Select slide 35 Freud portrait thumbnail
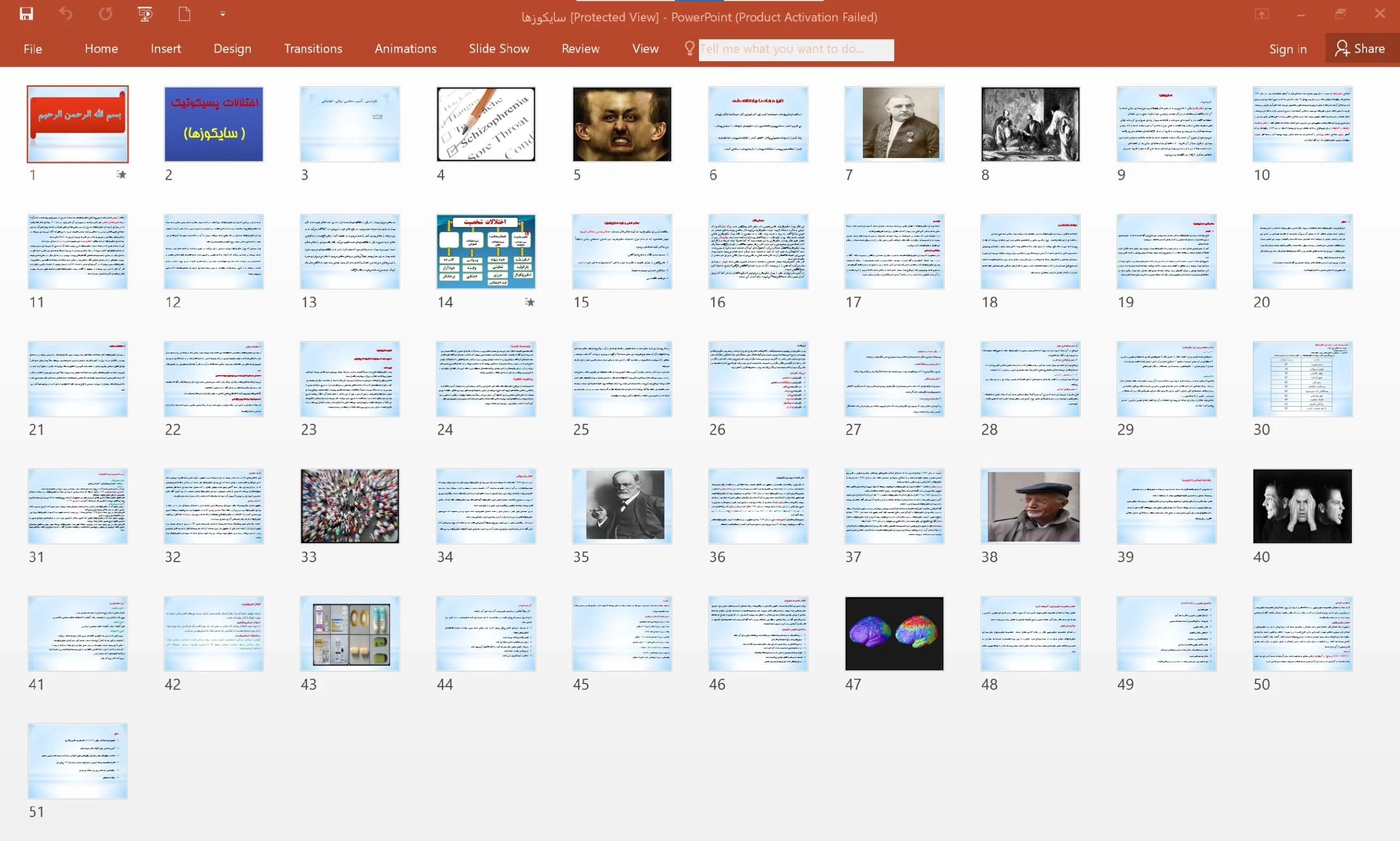This screenshot has width=1400, height=841. 622,506
